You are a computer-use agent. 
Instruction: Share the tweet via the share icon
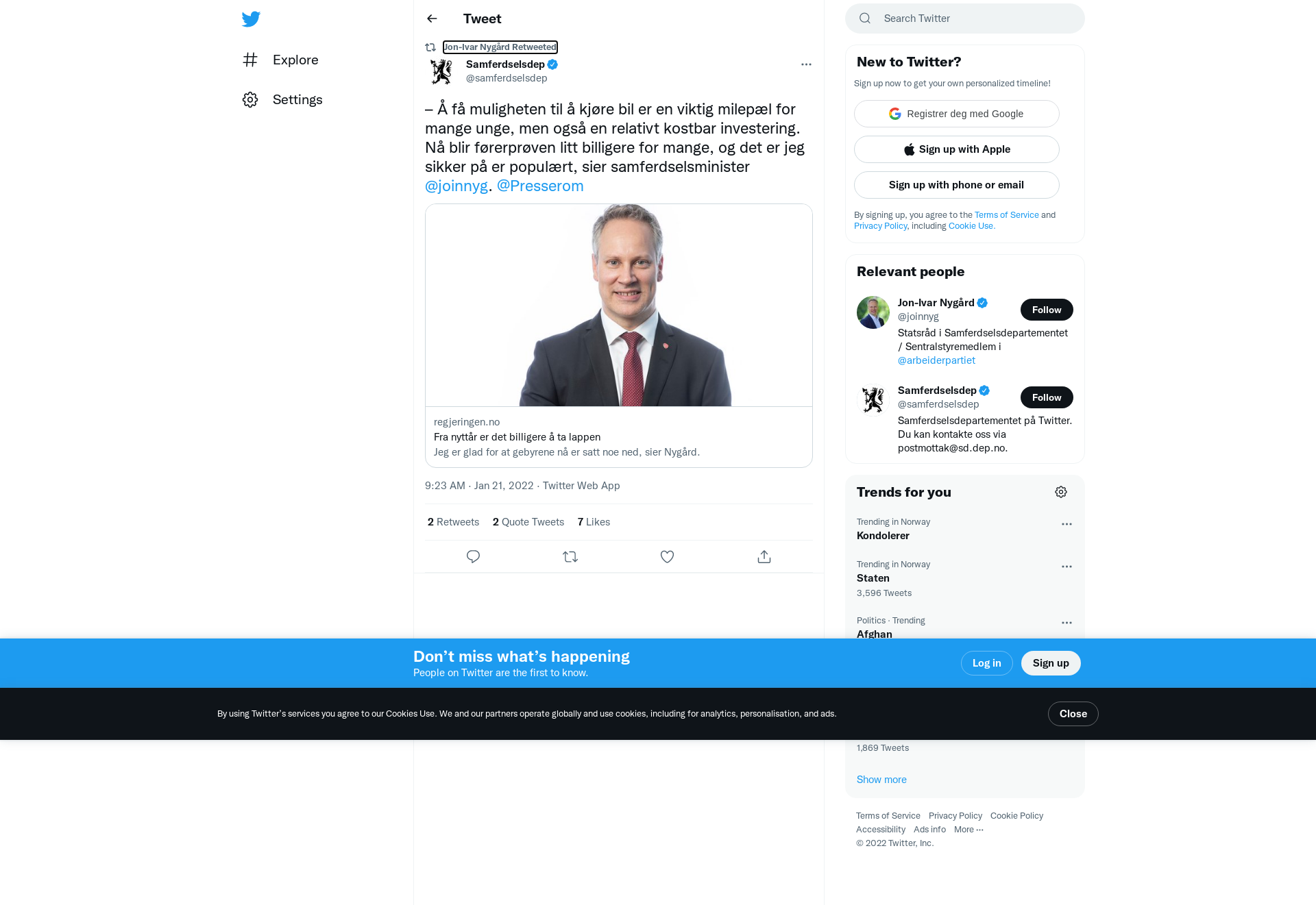pos(764,557)
